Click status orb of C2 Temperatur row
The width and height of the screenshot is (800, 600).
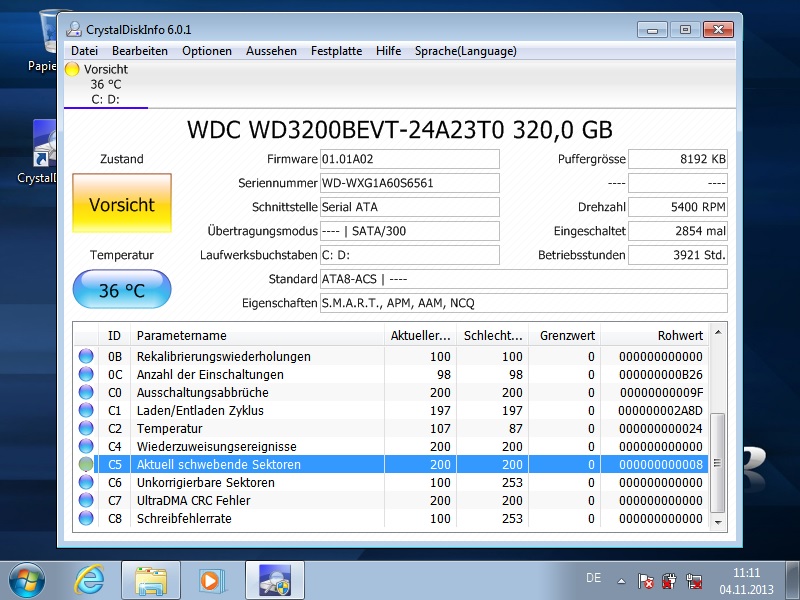86,428
